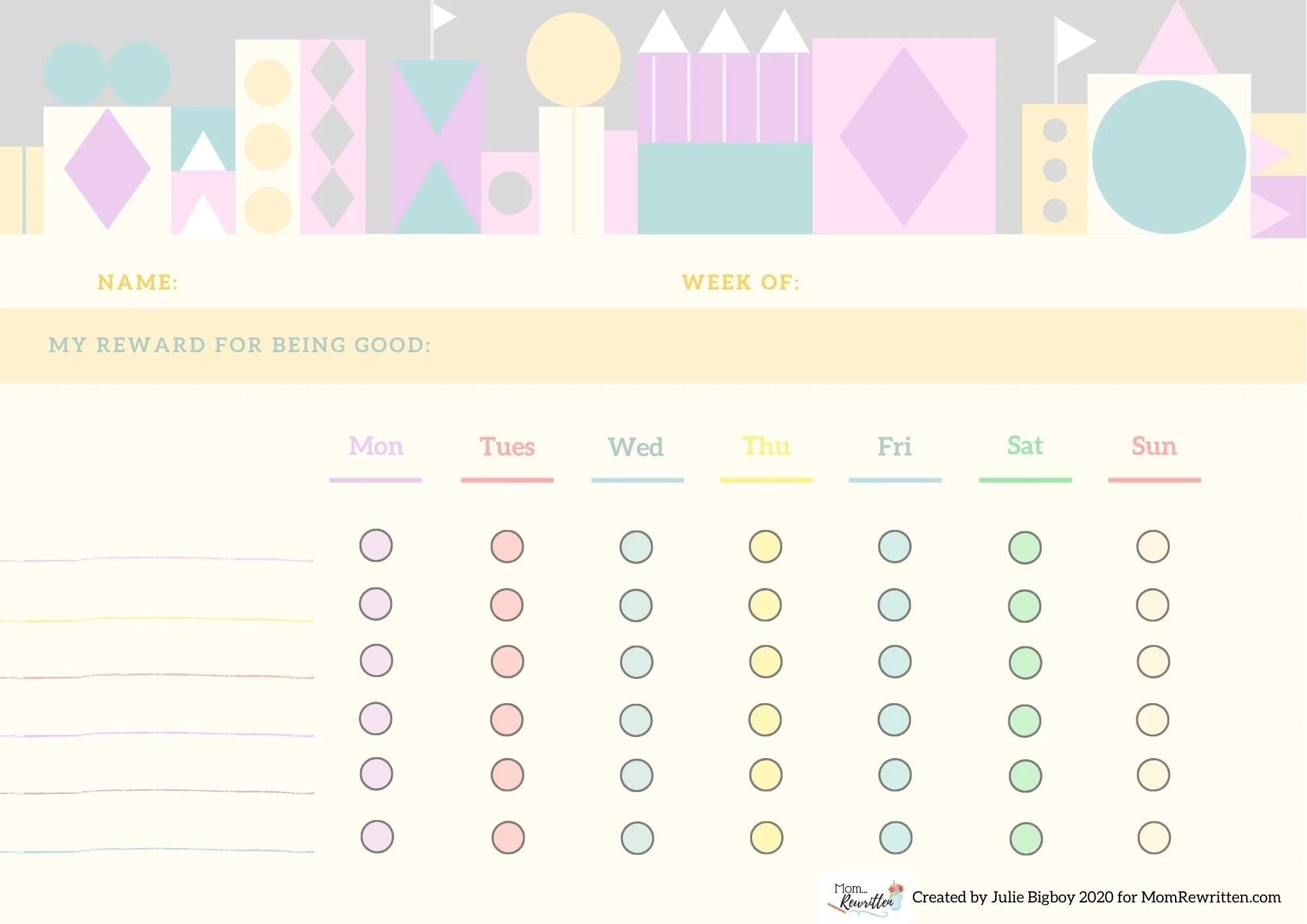Click the large teal rectangle under purple columns

(724, 188)
